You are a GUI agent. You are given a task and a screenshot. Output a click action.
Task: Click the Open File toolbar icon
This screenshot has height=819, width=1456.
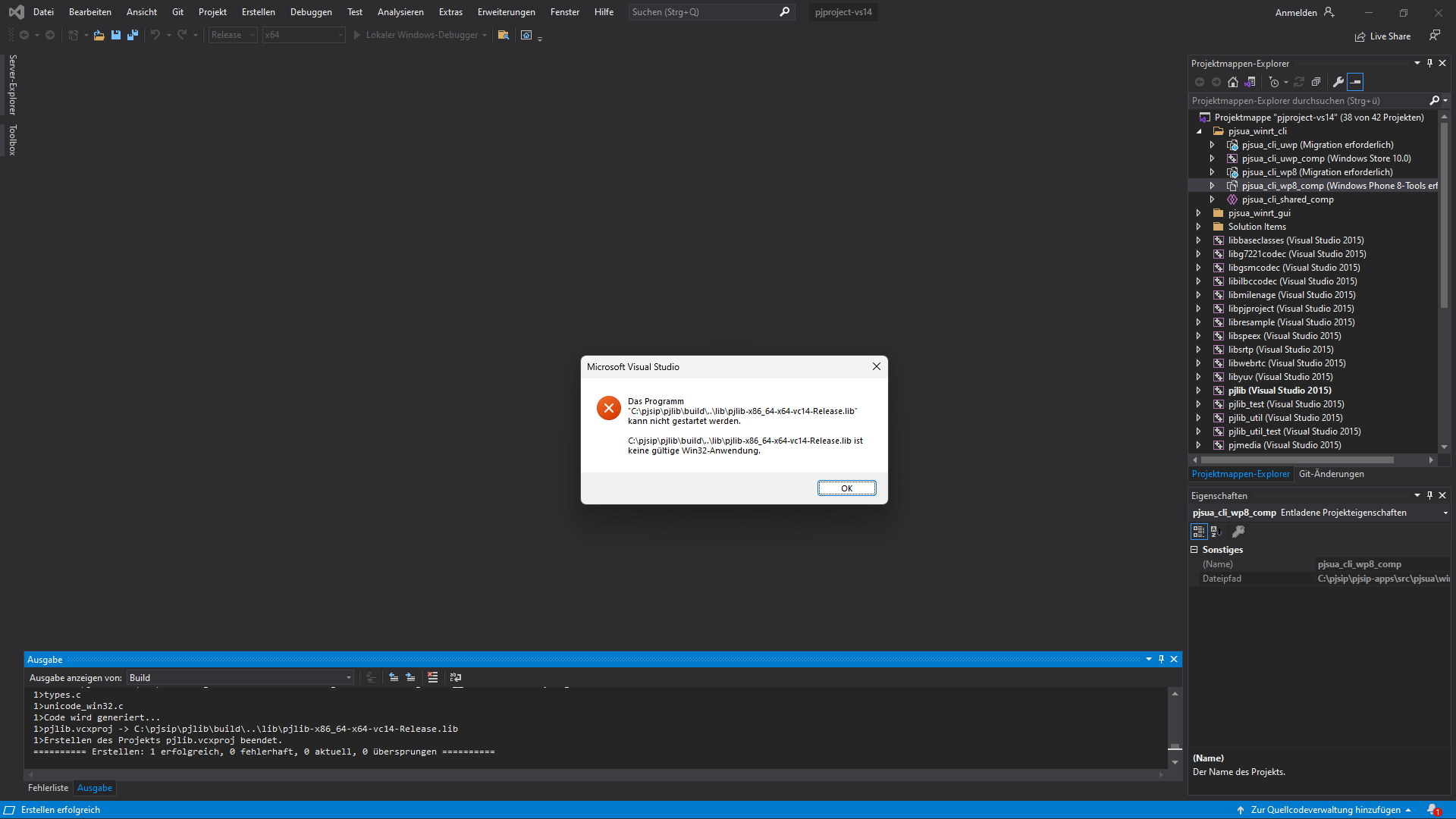pos(99,35)
